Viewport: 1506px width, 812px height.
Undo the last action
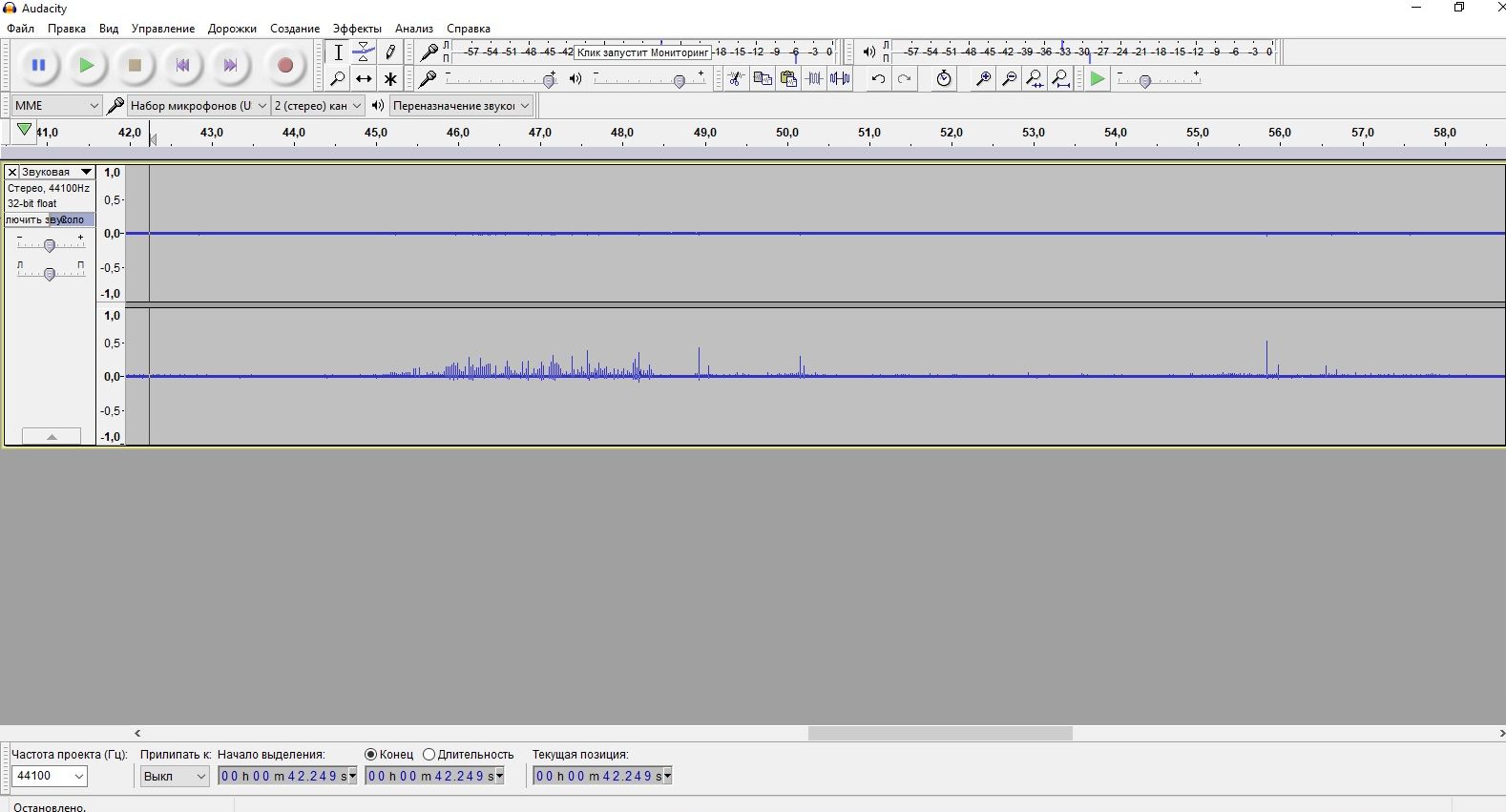point(878,78)
